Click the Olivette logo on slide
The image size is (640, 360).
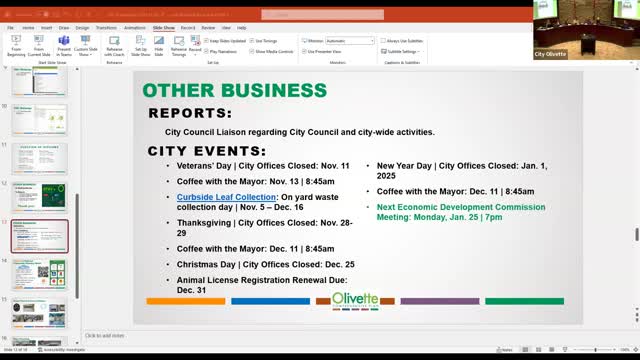pyautogui.click(x=355, y=301)
